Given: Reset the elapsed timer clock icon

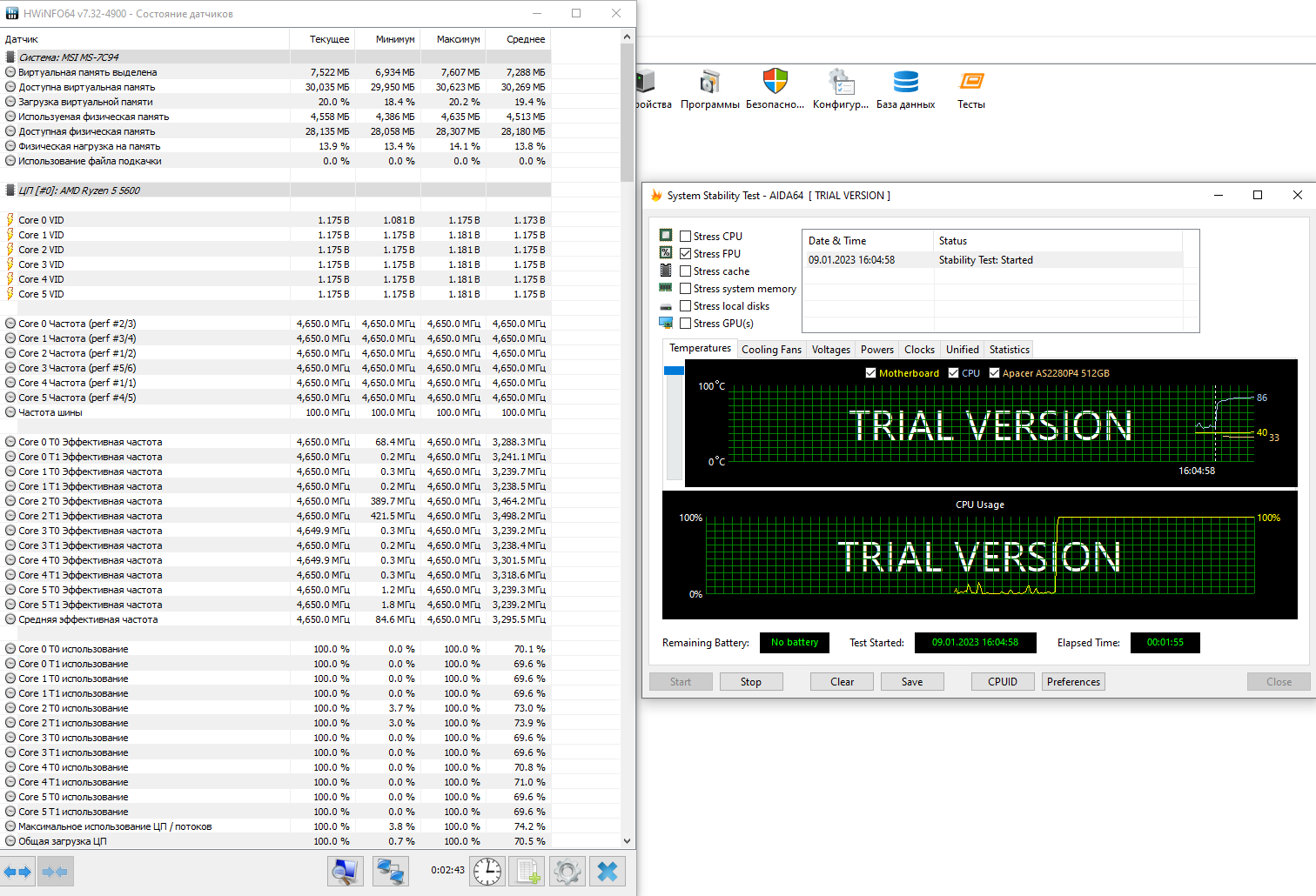Looking at the screenshot, I should point(487,872).
